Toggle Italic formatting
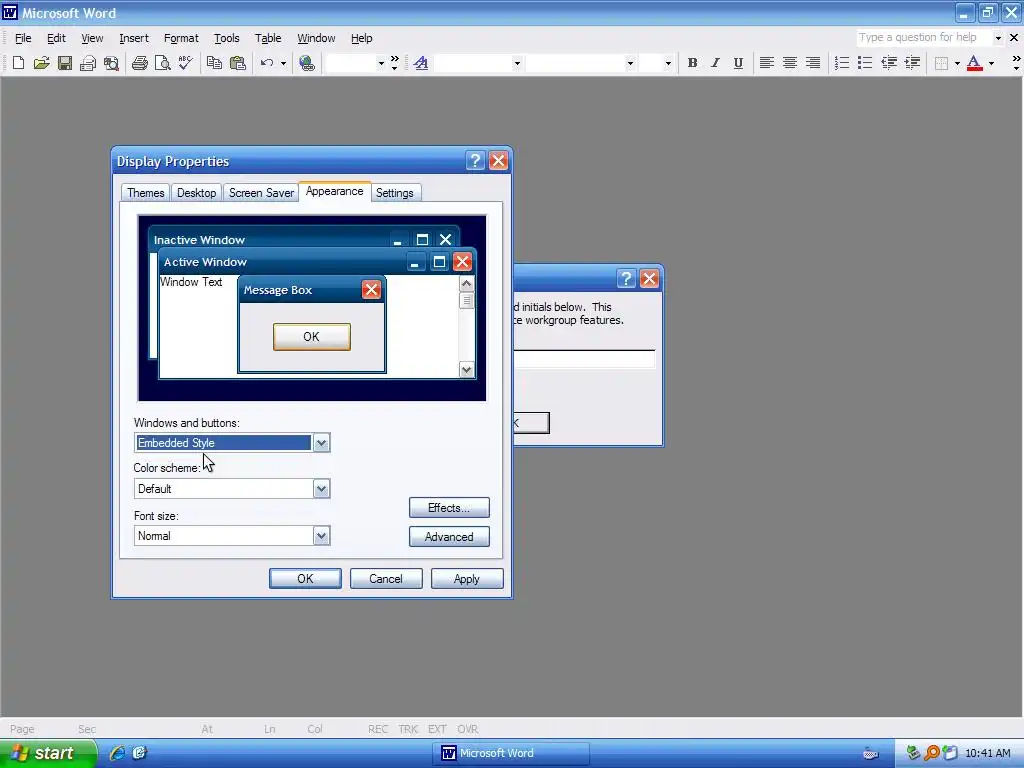 (715, 63)
